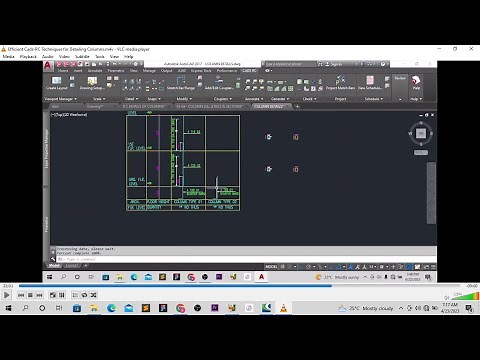Click the ViewCube top face
Screen dimensions: 480x360
pyautogui.click(x=421, y=133)
